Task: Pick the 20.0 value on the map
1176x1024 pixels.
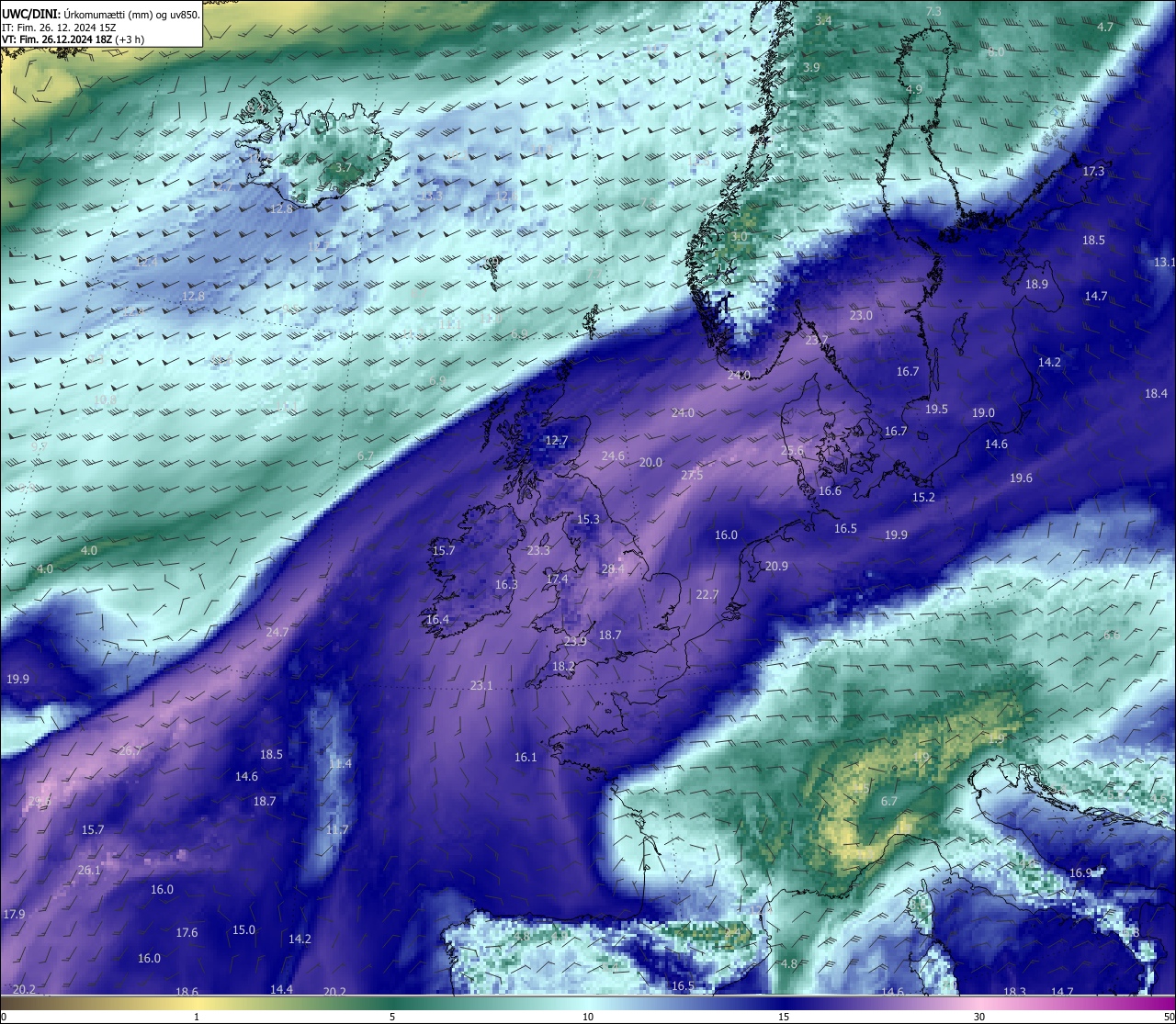Action: click(x=650, y=463)
